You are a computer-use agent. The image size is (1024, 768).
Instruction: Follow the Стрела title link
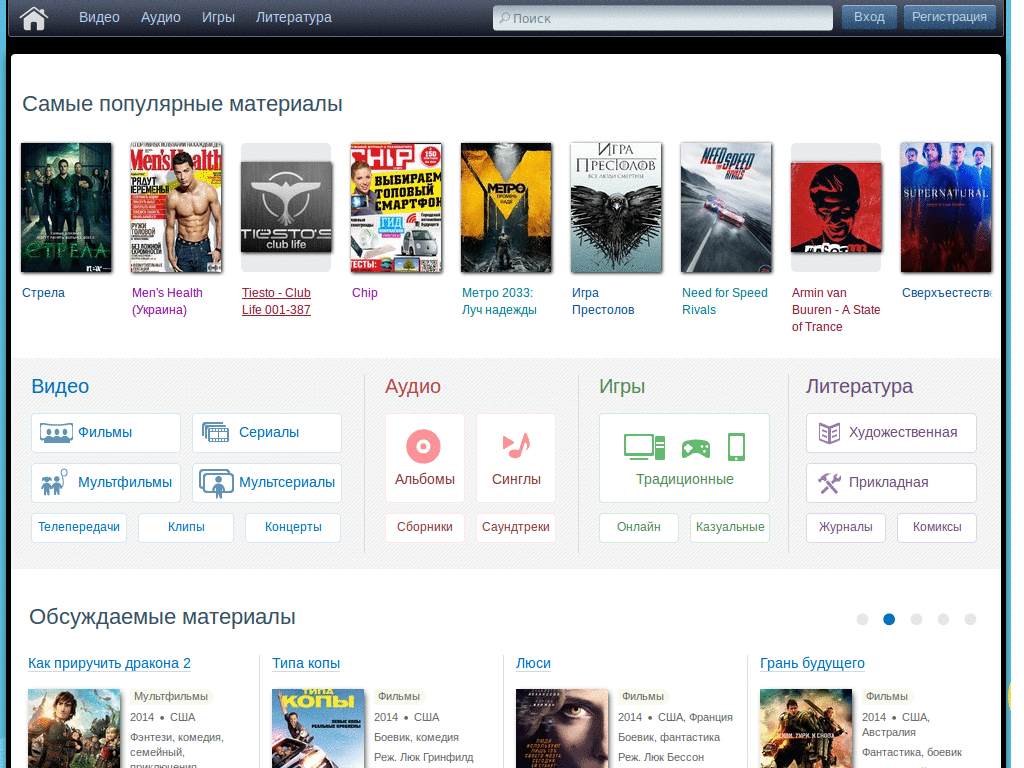pos(44,293)
